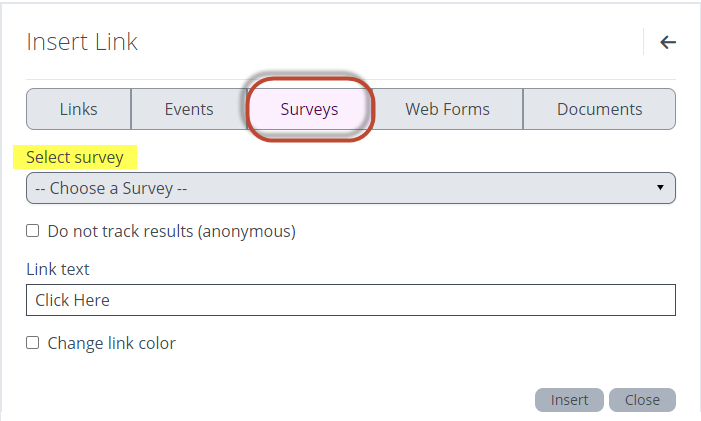Click the Insert Link dialog title
701x421 pixels.
(82, 42)
